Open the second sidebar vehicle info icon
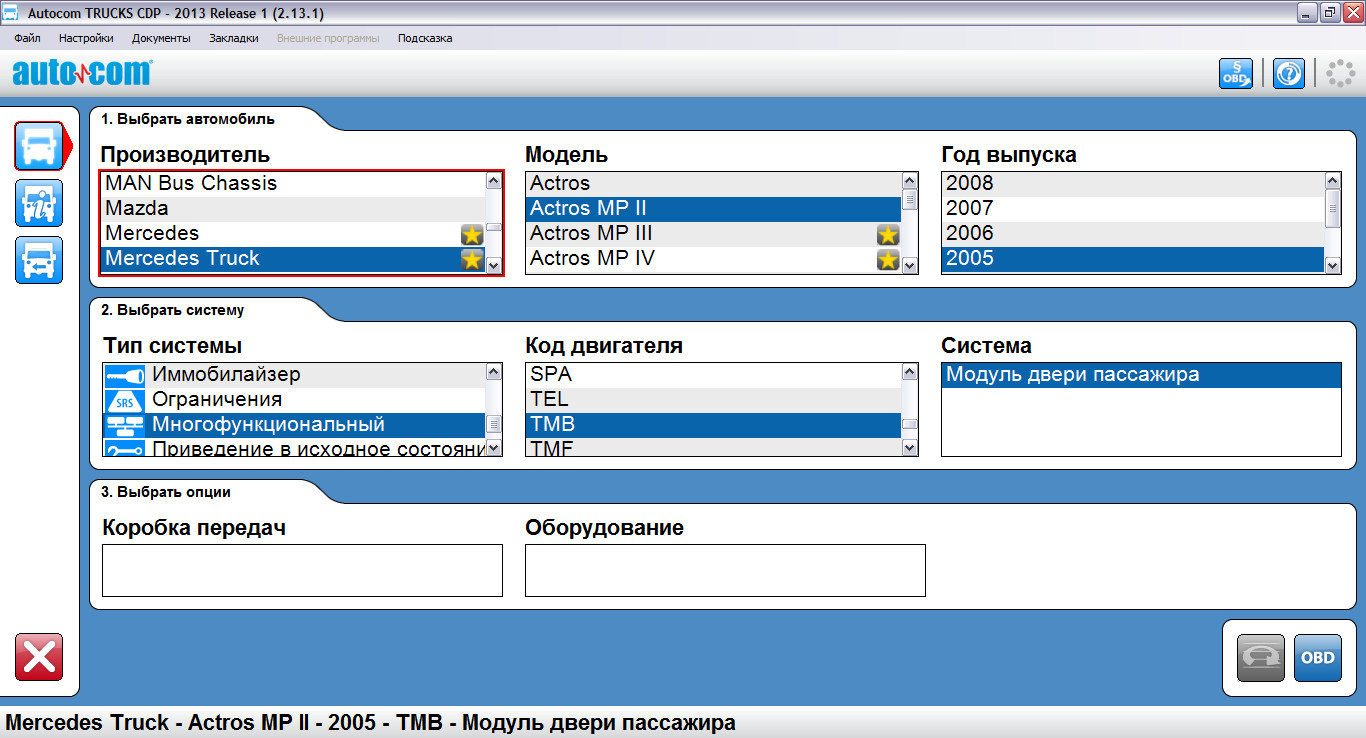This screenshot has width=1366, height=738. (39, 203)
